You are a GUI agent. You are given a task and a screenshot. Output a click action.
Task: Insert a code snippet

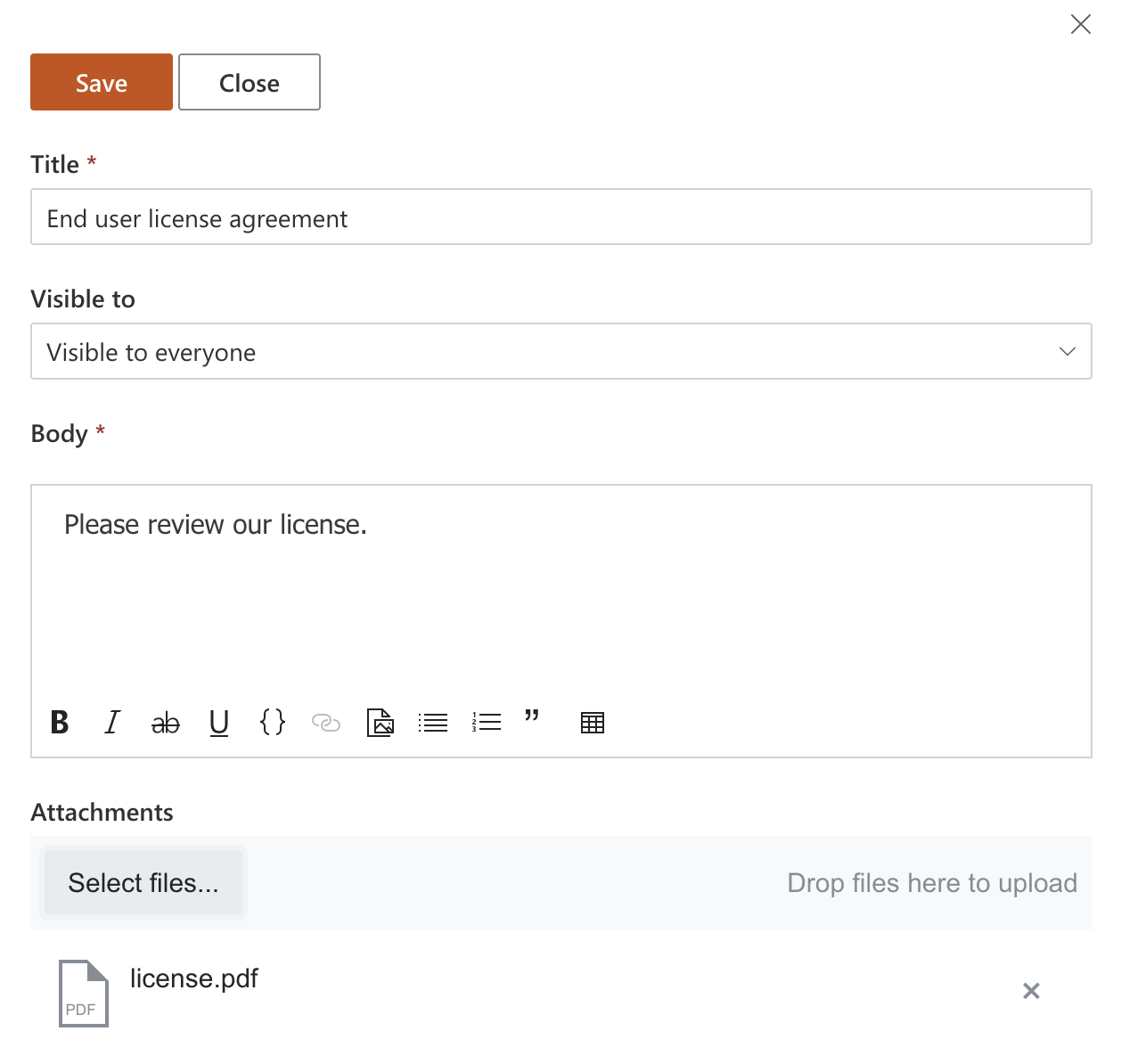(x=273, y=723)
